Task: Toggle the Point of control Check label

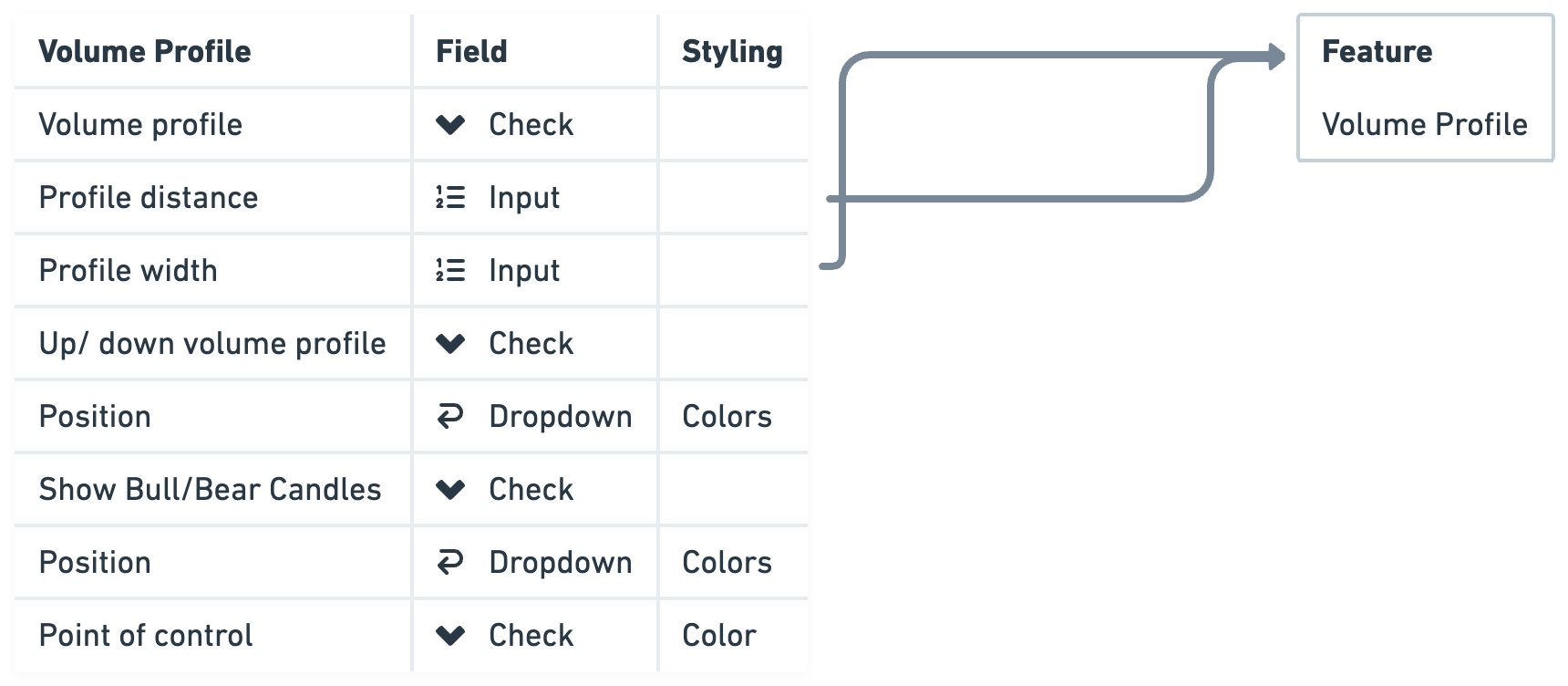Action: [531, 636]
